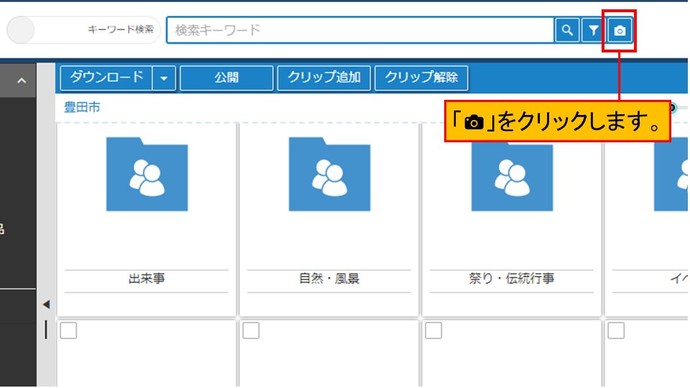The width and height of the screenshot is (690, 388).
Task: Click the camera image search icon
Action: pos(620,30)
